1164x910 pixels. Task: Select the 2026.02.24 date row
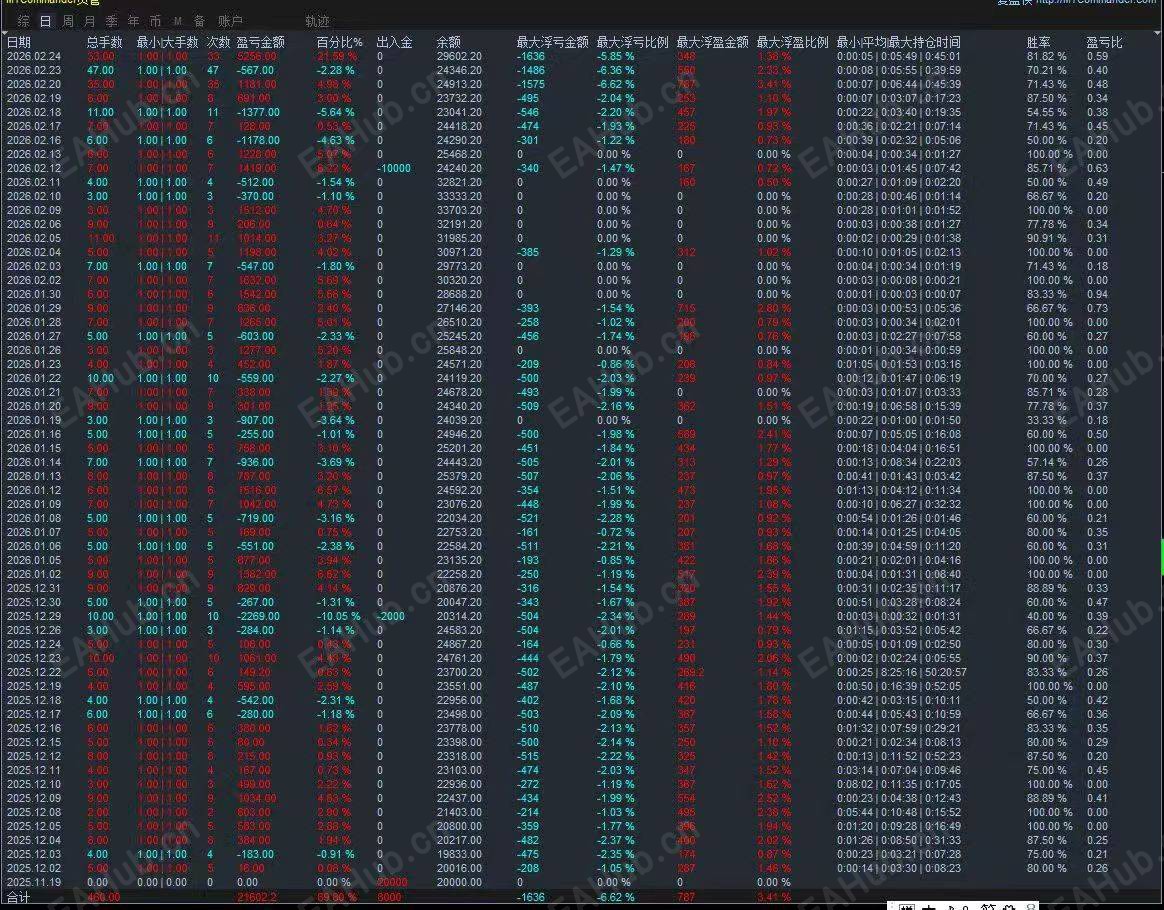click(34, 56)
